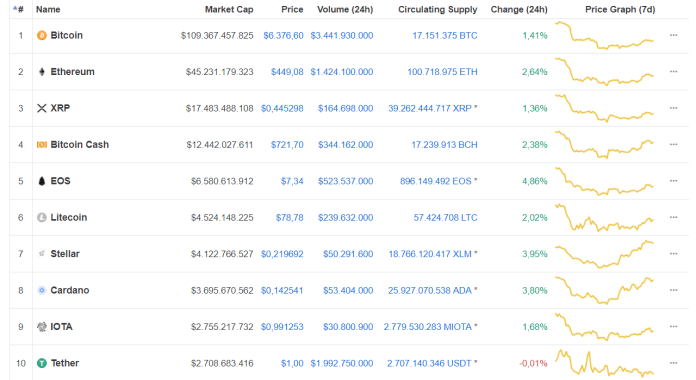Open the more options menu for Stellar
Viewport: 696px width, 380px height.
[x=673, y=253]
